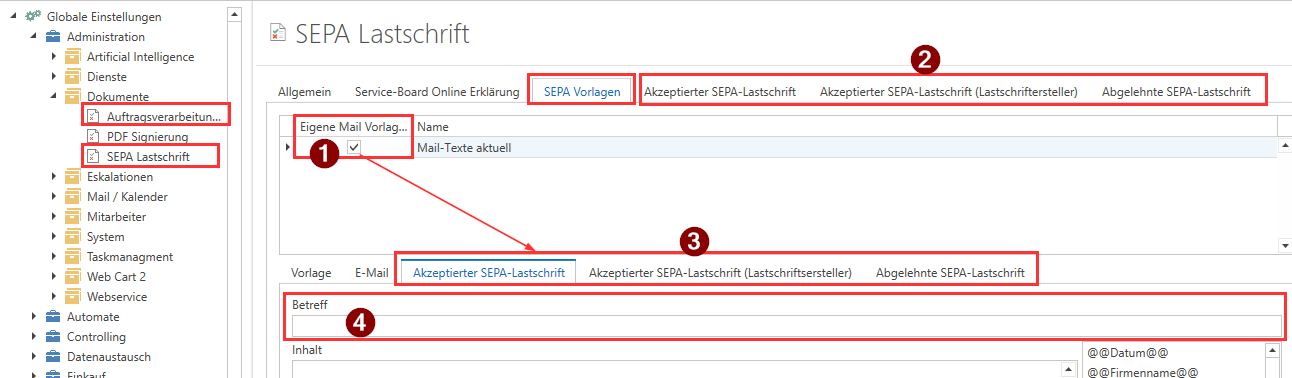
Task: Click the Automate briefcase icon
Action: click(53, 316)
